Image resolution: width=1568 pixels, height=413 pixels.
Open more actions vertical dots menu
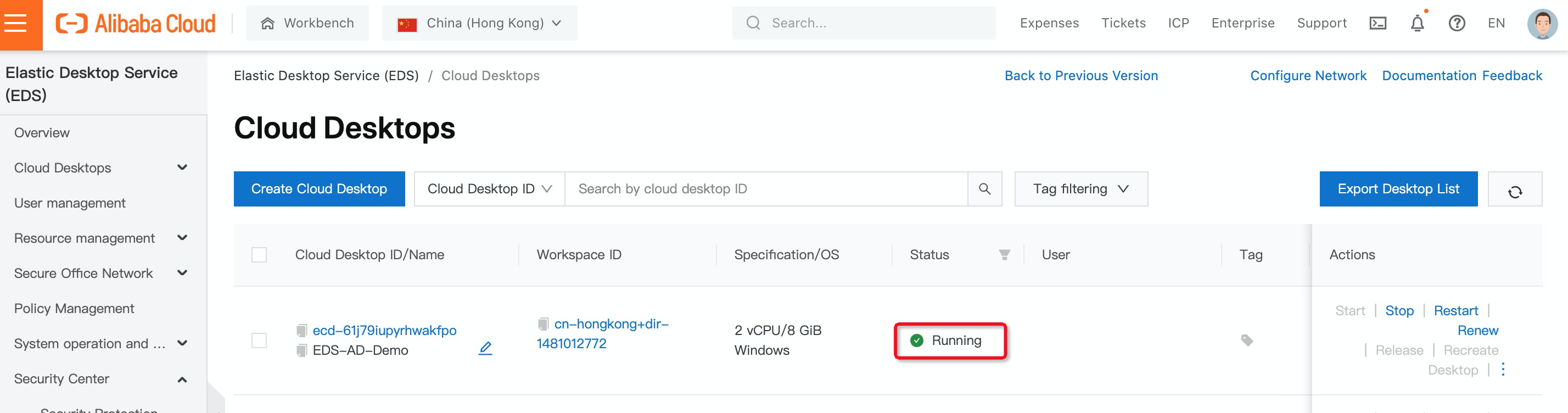1503,369
